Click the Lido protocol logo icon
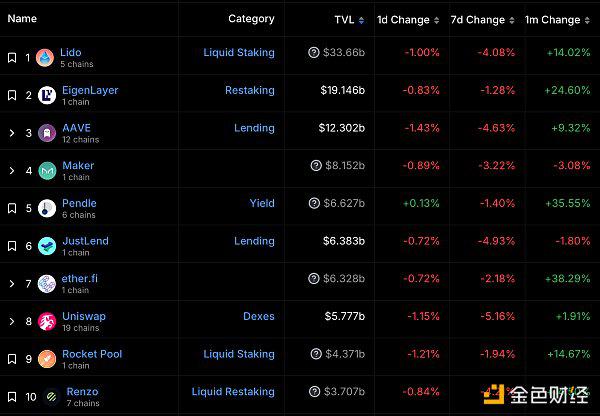Viewport: 600px width, 416px height. [x=45, y=57]
